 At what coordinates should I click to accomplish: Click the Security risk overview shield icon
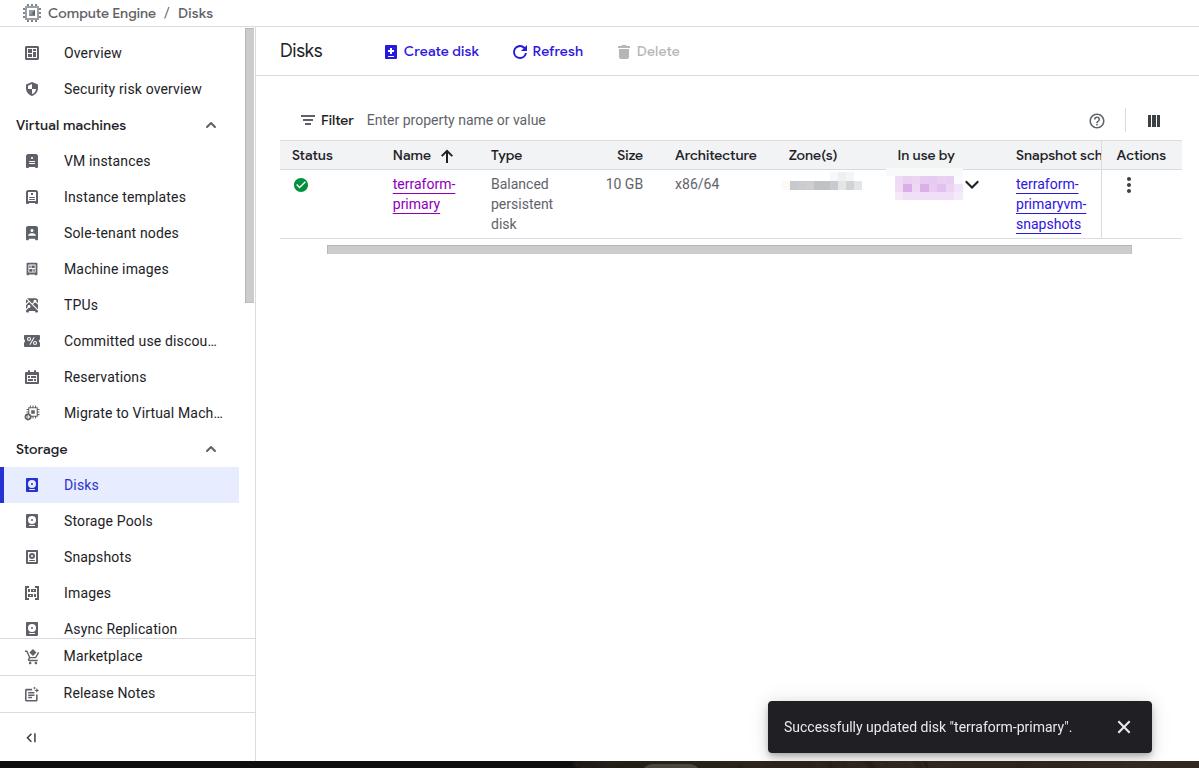pos(32,89)
